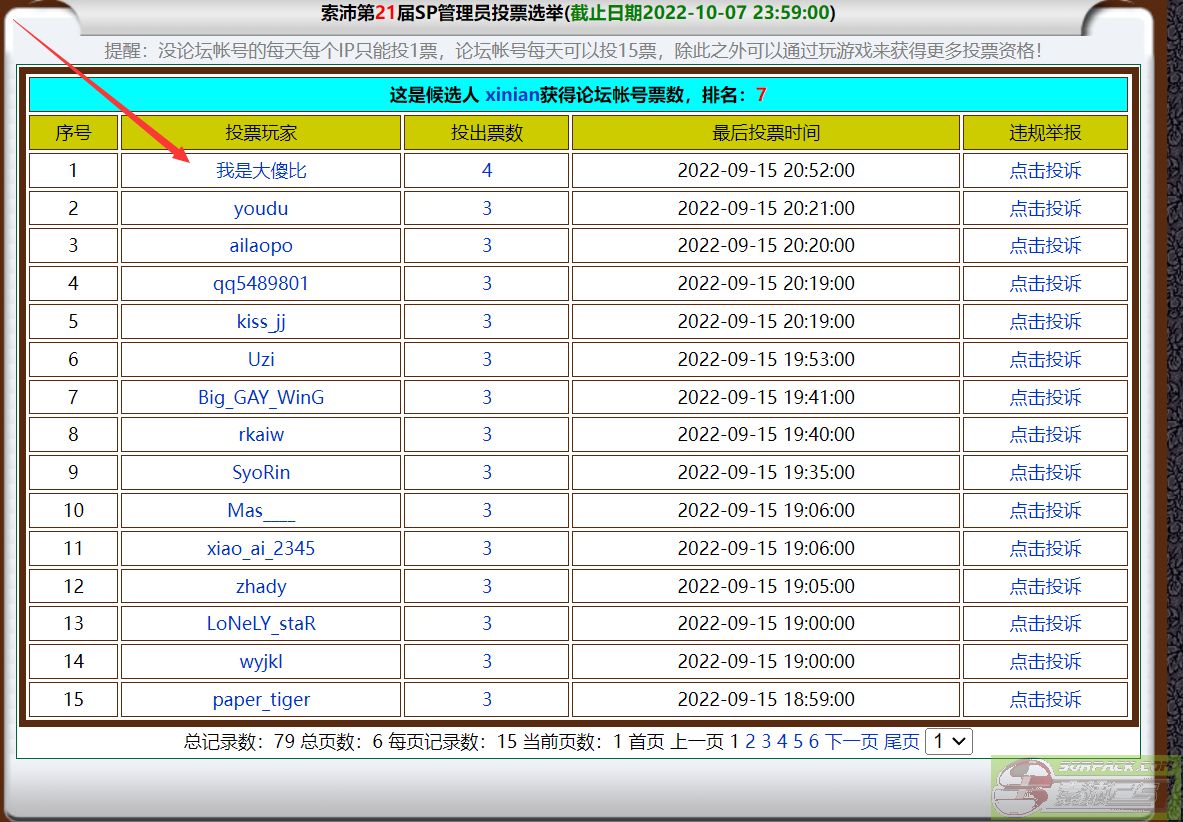The image size is (1183, 822).
Task: Open voter ailaopo's profile link
Action: tap(261, 246)
